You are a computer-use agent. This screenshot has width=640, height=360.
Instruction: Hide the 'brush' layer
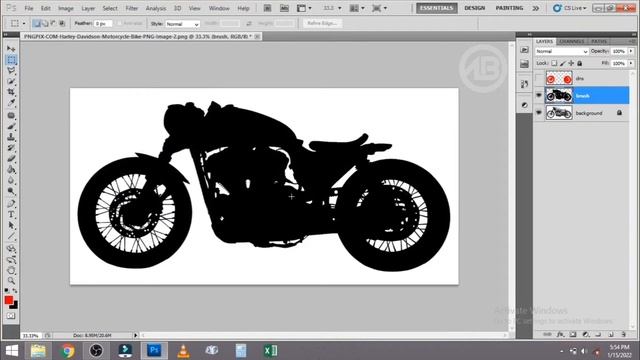(539, 96)
